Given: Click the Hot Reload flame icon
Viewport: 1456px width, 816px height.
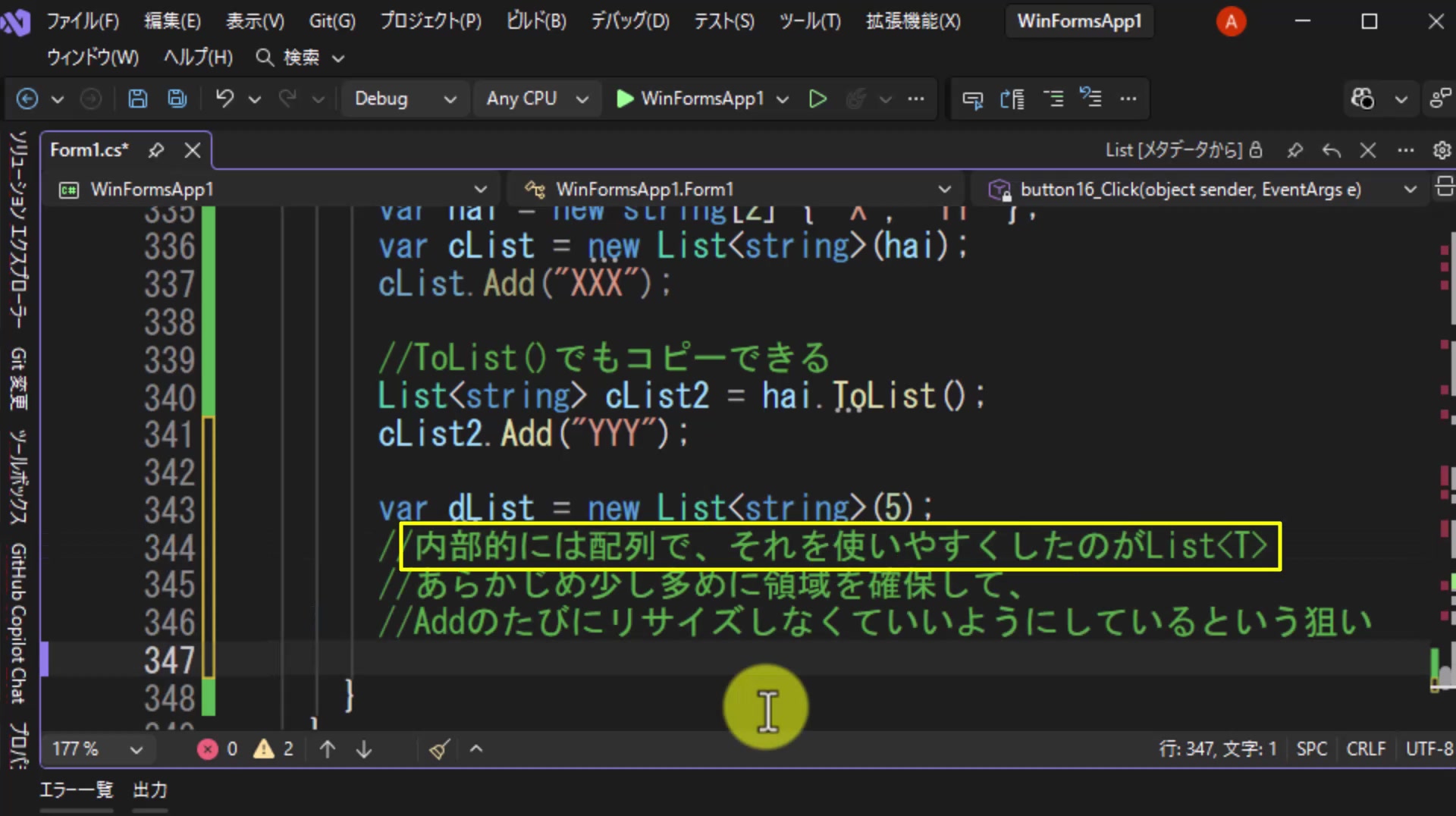Looking at the screenshot, I should pos(856,99).
